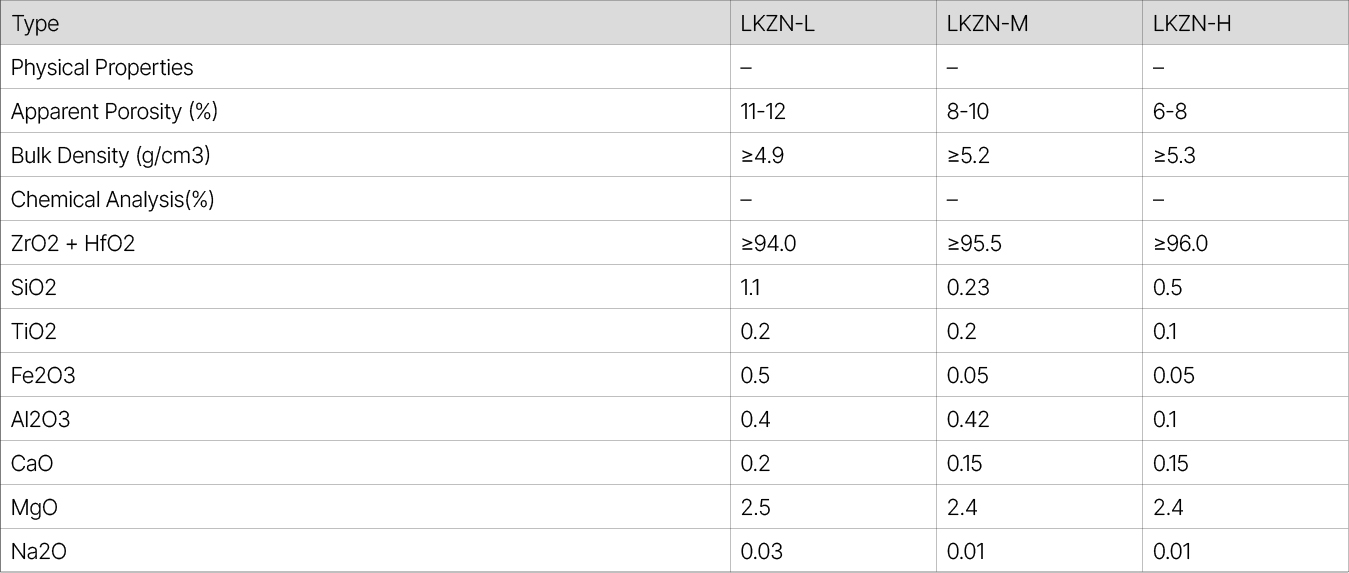This screenshot has width=1349, height=573.
Task: Select the Chemical Analysis(%) row label
Action: (113, 200)
